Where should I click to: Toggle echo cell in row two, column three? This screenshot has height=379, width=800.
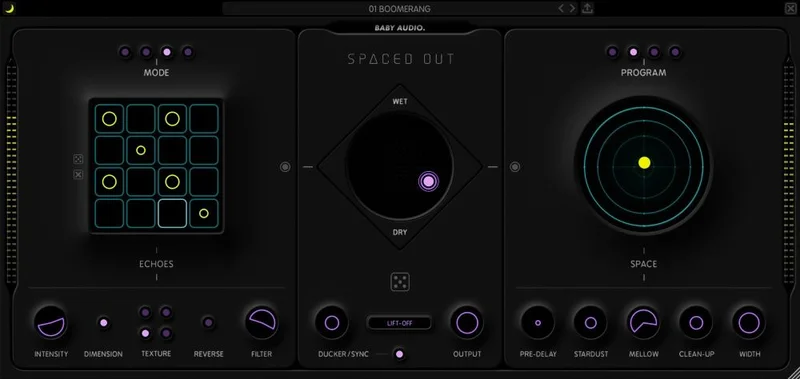(x=172, y=150)
